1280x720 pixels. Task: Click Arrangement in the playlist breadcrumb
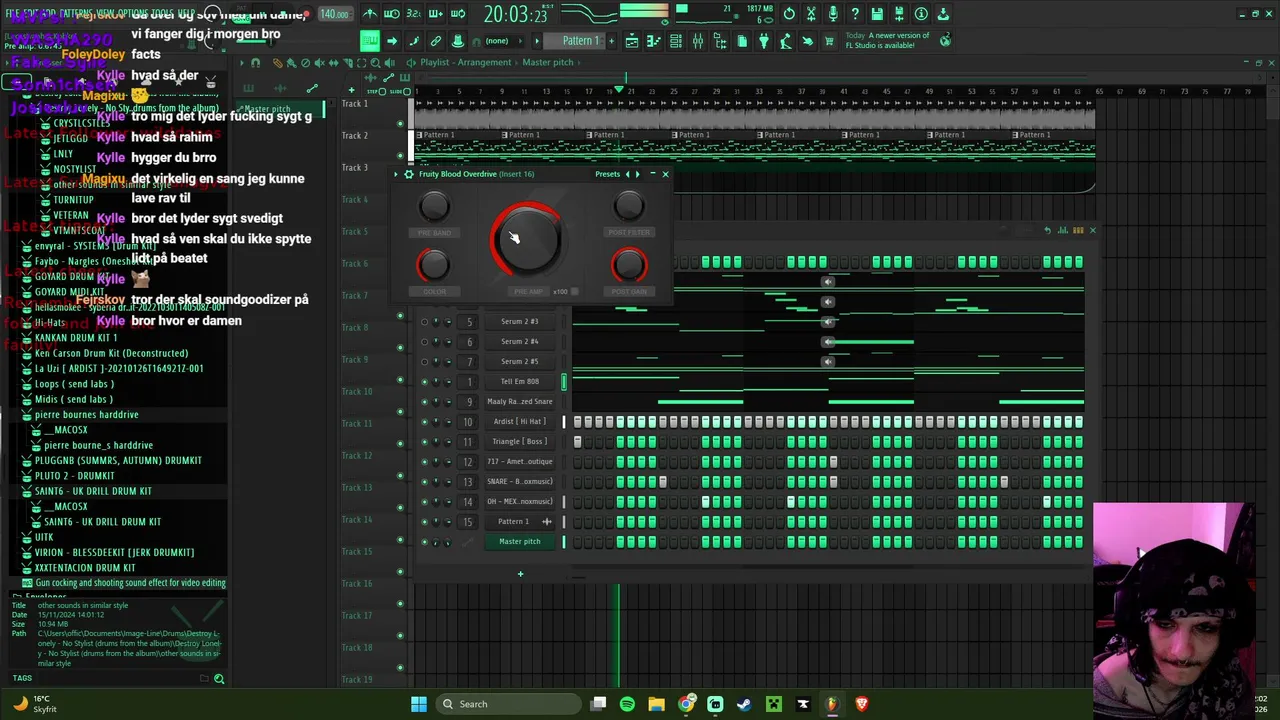(x=485, y=62)
